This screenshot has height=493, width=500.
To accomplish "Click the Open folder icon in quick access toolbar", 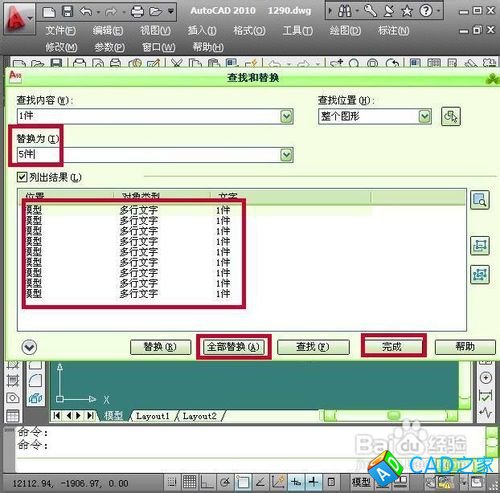I will pos(155,12).
